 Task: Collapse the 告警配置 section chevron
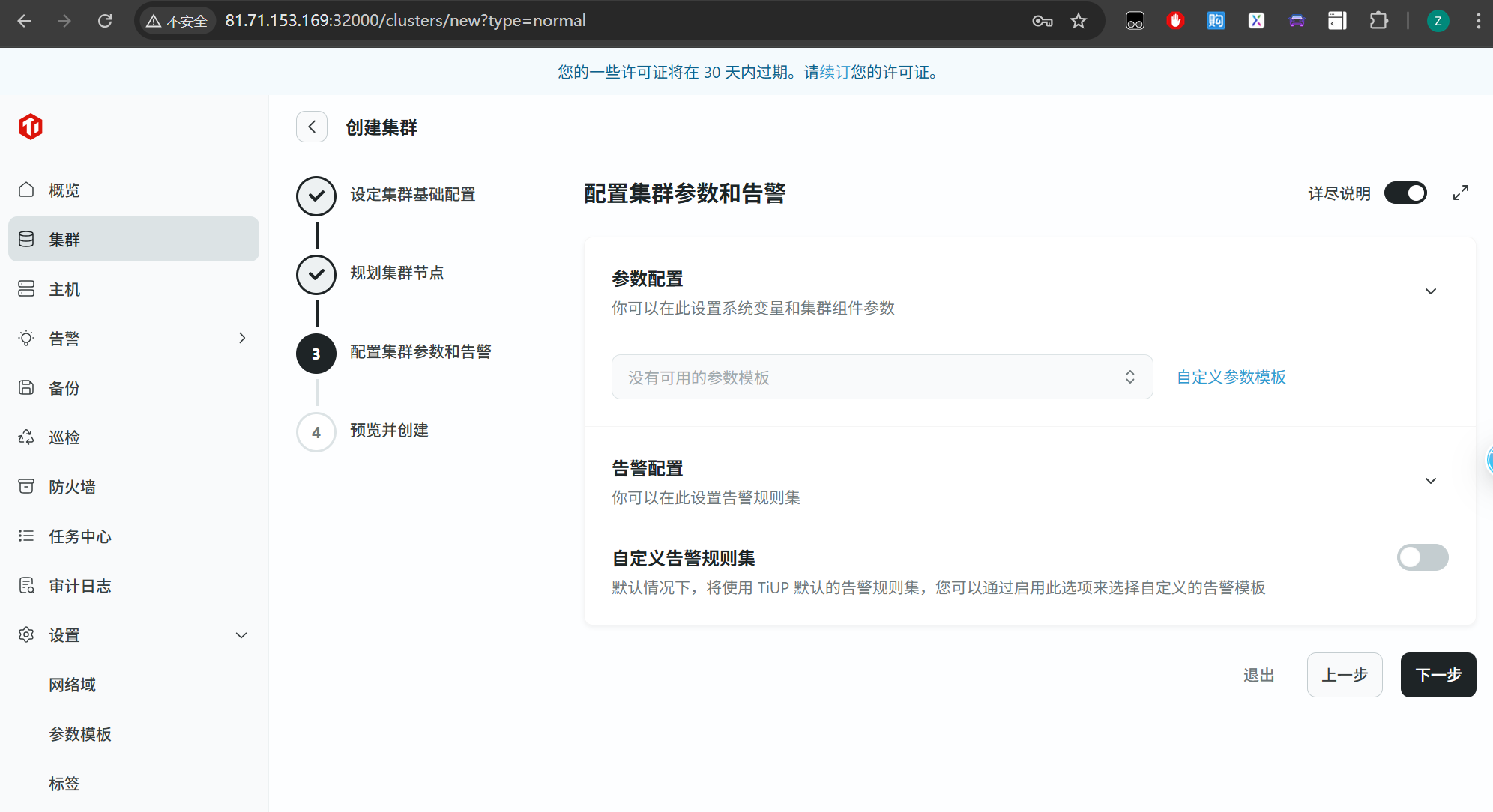pos(1430,481)
